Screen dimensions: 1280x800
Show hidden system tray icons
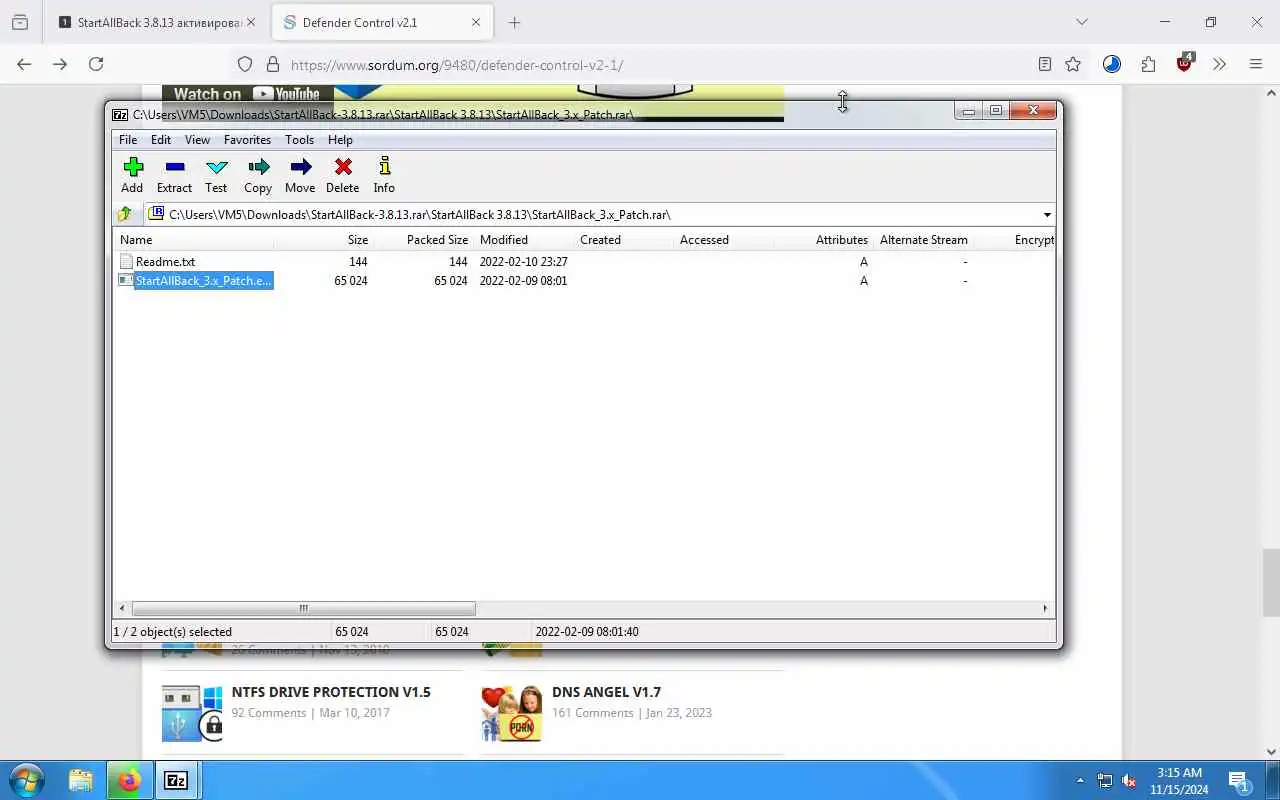click(1080, 781)
